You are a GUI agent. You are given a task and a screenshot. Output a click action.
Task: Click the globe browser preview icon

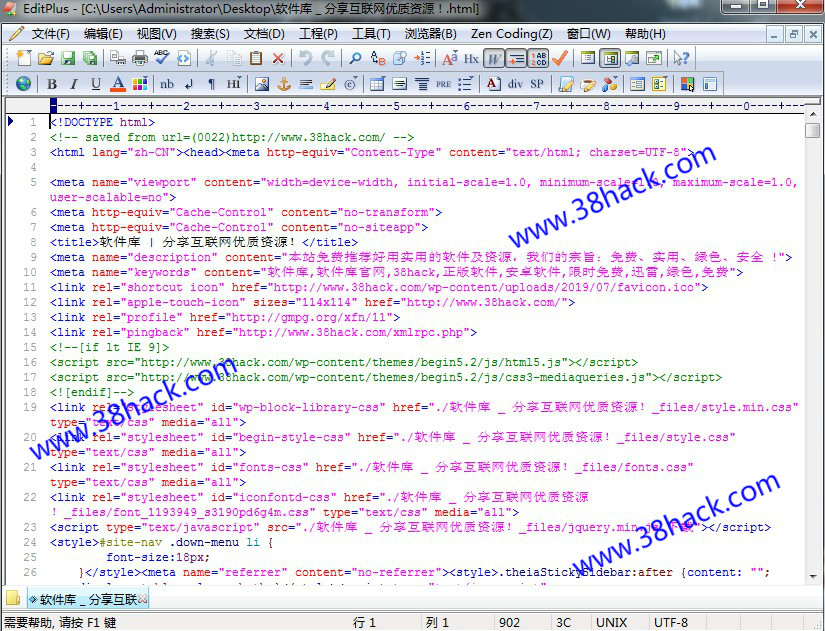tap(23, 84)
